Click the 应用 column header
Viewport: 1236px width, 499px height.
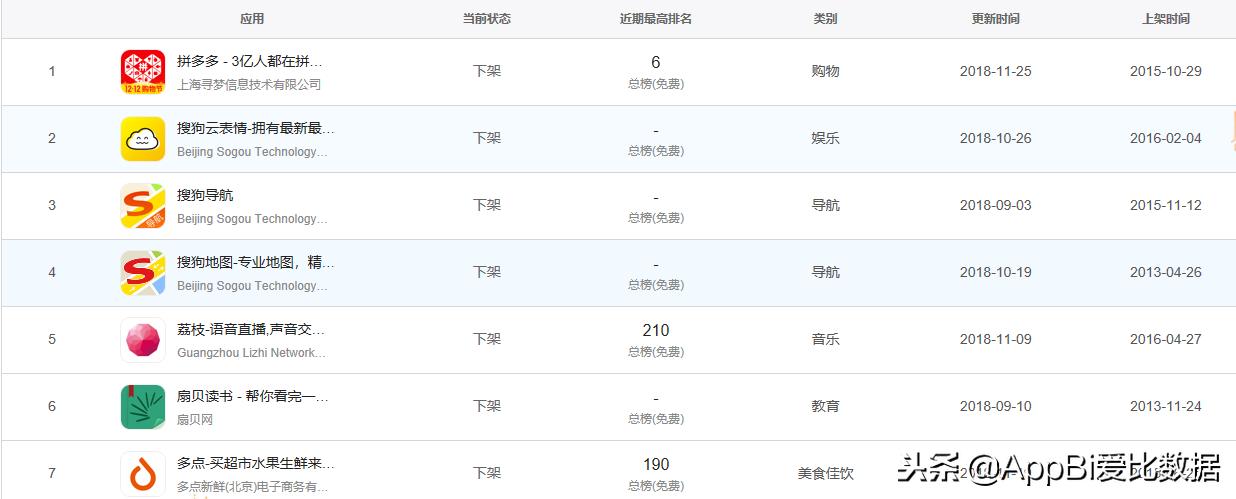252,19
